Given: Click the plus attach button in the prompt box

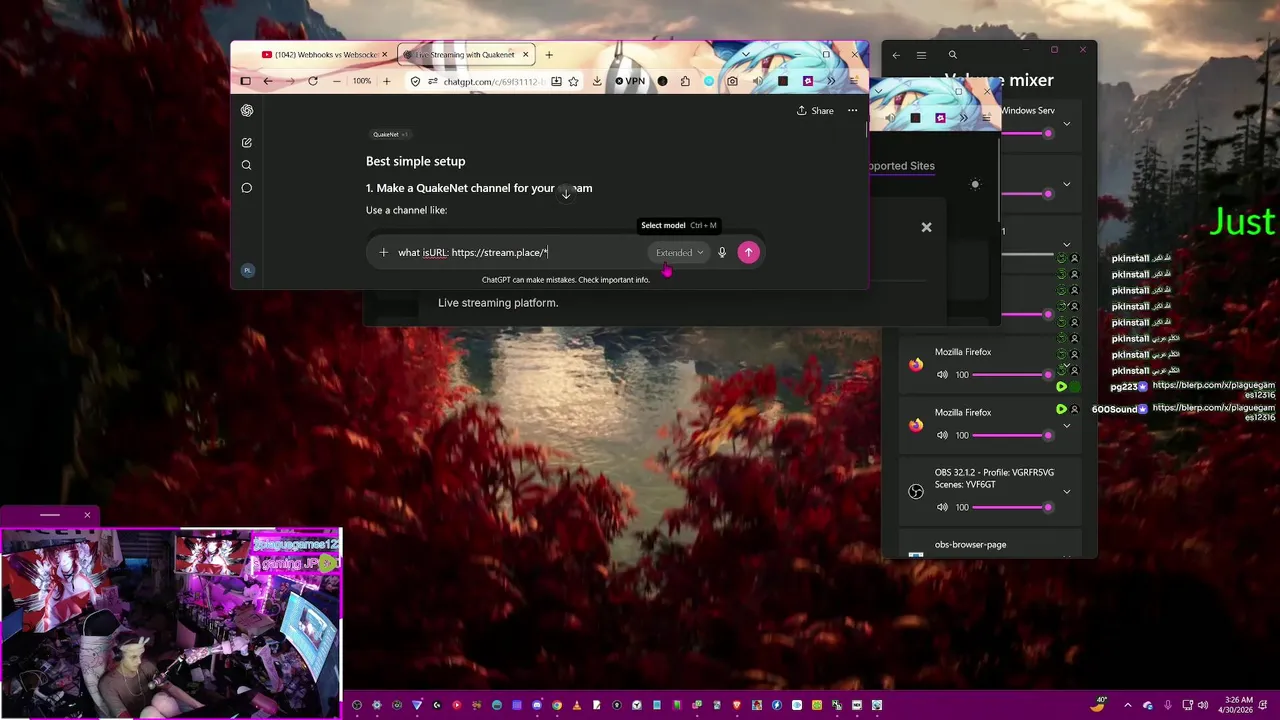Looking at the screenshot, I should 383,252.
